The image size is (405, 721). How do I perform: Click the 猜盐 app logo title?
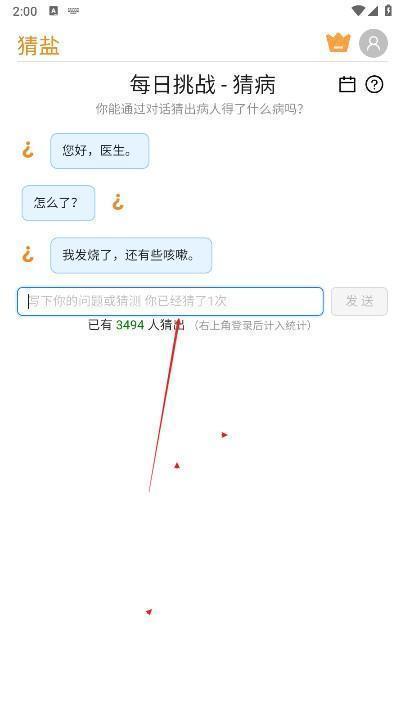[x=39, y=45]
